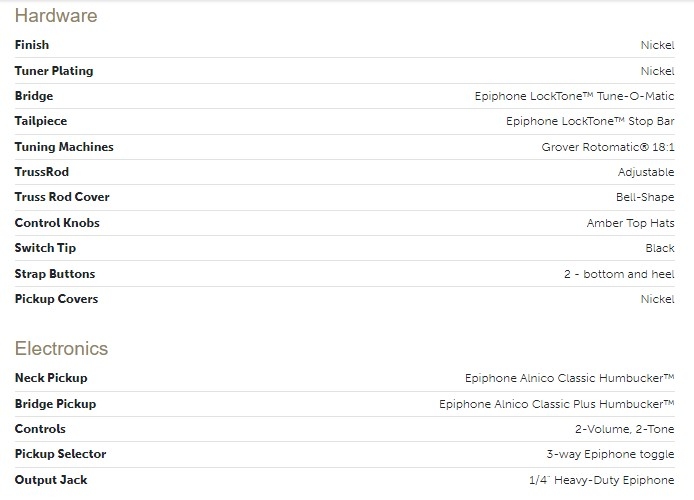
Task: Click the 2 - bottom and heel value
Action: 619,274
